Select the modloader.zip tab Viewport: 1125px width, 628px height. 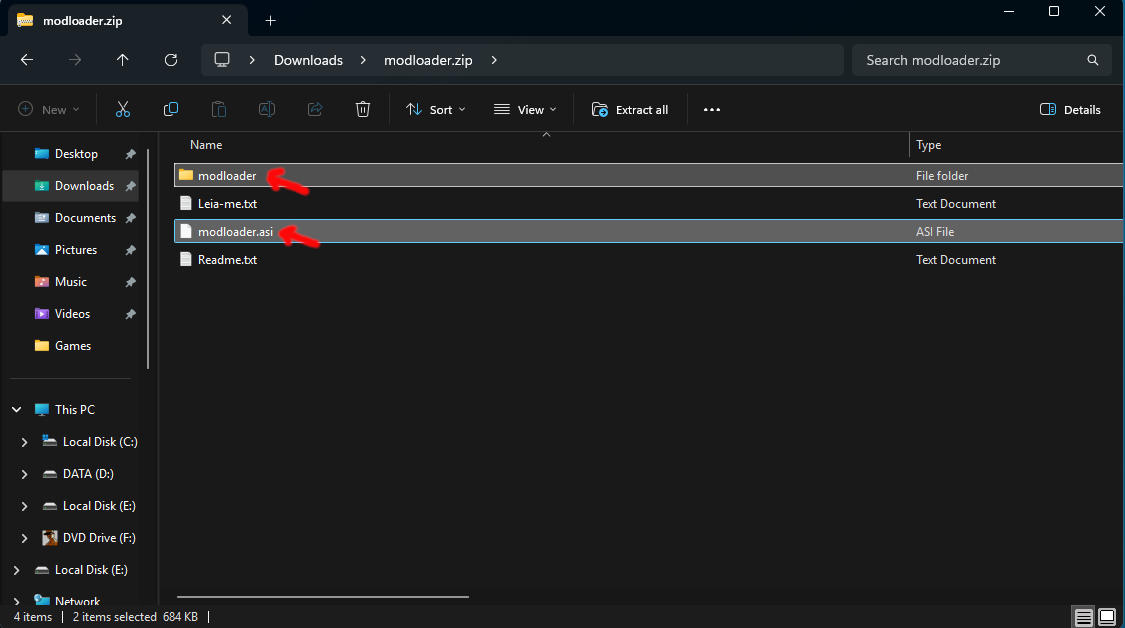[128, 20]
